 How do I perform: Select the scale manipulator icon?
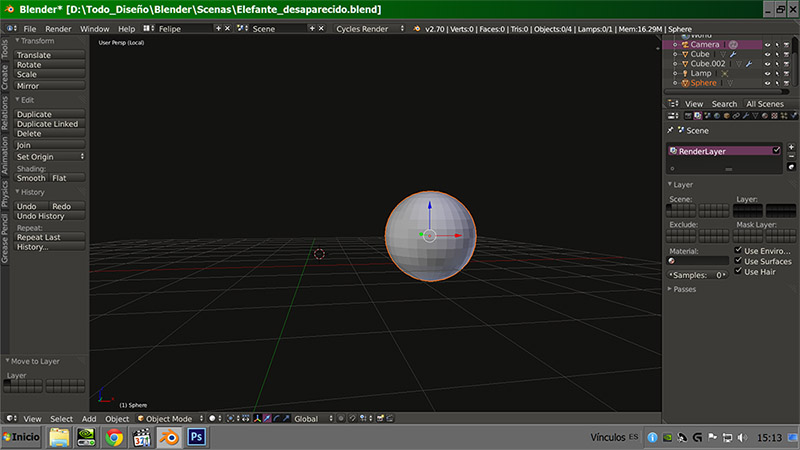pos(287,418)
